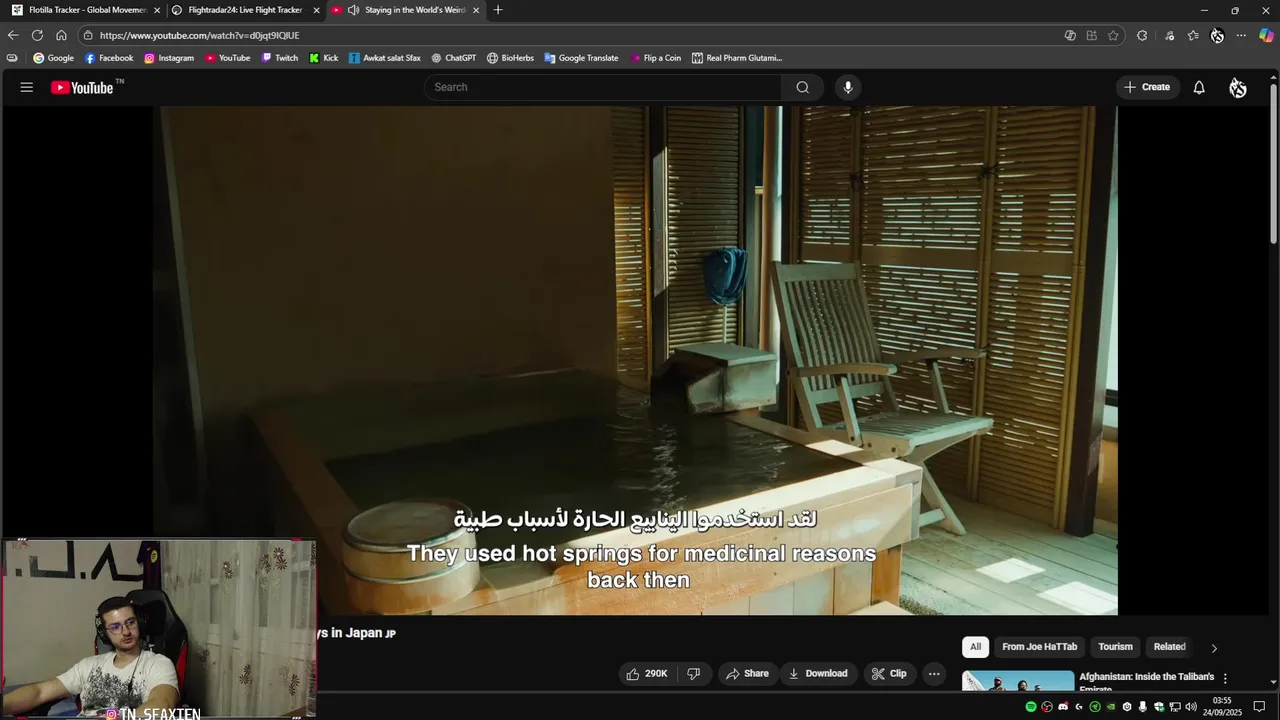
Task: Open Afghanistan: Inside the Taliban's Emirate title
Action: (x=1146, y=682)
